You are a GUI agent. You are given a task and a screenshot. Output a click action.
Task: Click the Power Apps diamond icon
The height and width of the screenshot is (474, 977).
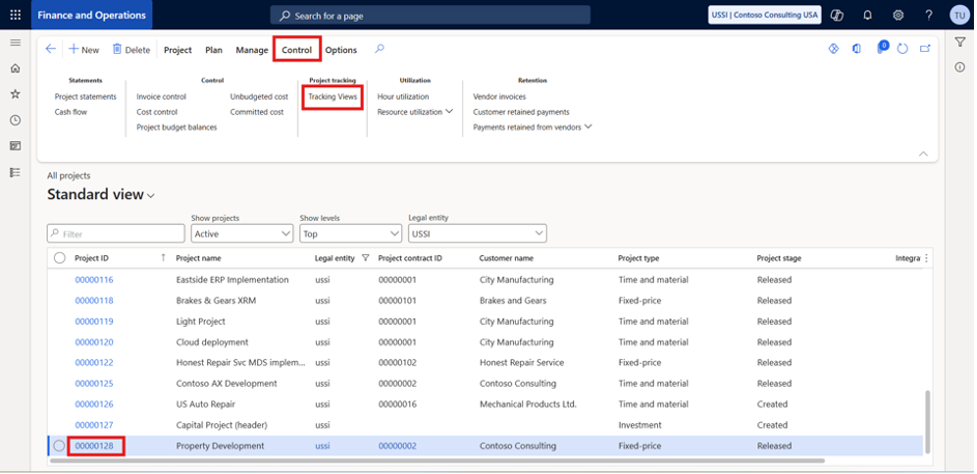coord(834,49)
